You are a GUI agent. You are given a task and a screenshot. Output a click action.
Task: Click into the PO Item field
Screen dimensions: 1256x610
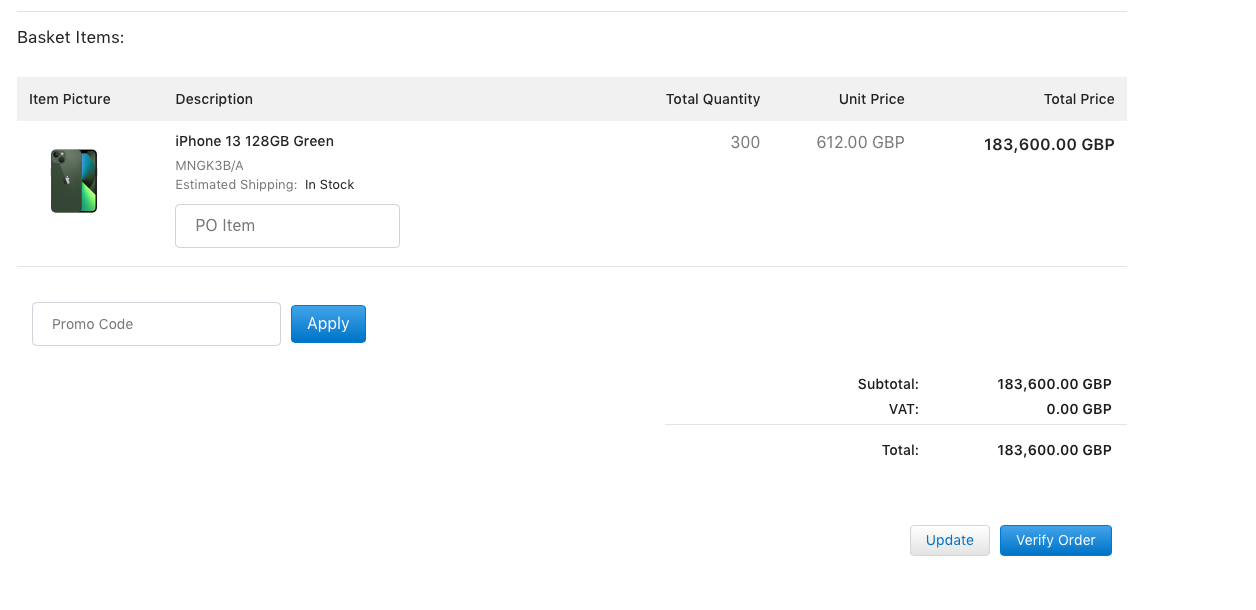pyautogui.click(x=287, y=226)
